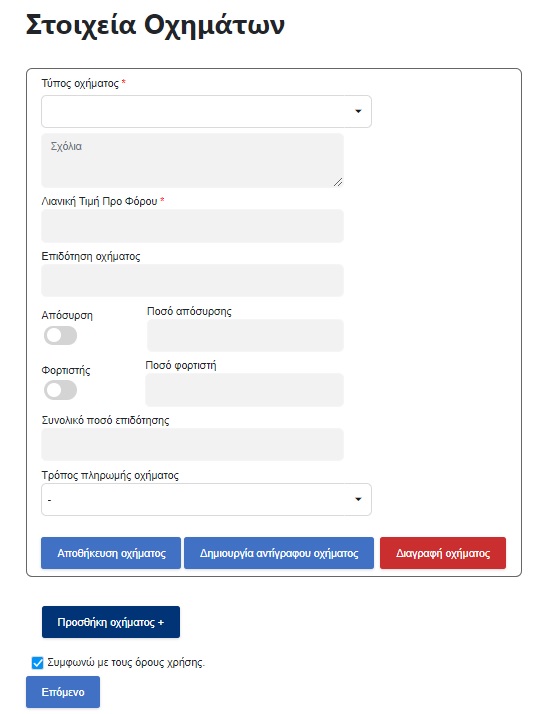Proceed with the Επόμενο button

tap(63, 692)
